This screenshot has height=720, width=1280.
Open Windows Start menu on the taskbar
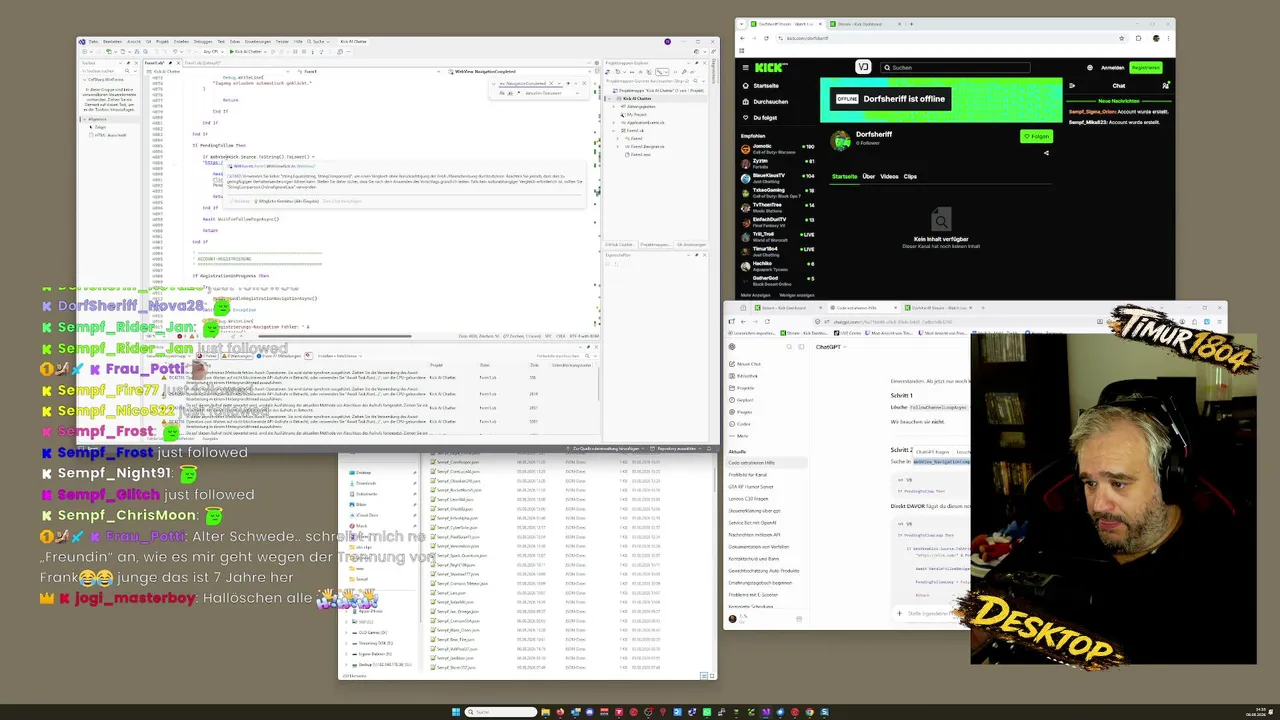[456, 712]
